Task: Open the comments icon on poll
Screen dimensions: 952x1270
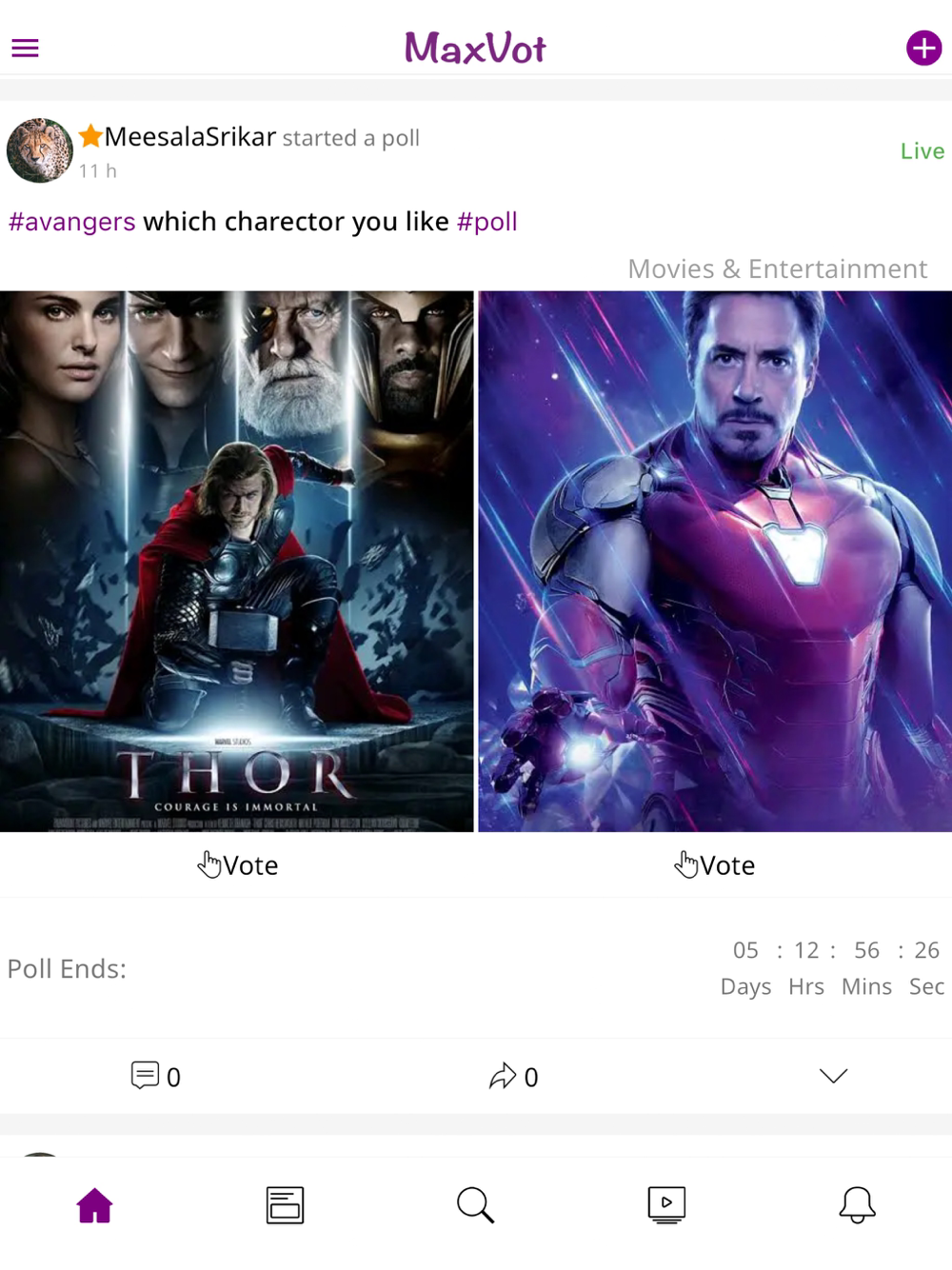Action: pyautogui.click(x=145, y=1076)
